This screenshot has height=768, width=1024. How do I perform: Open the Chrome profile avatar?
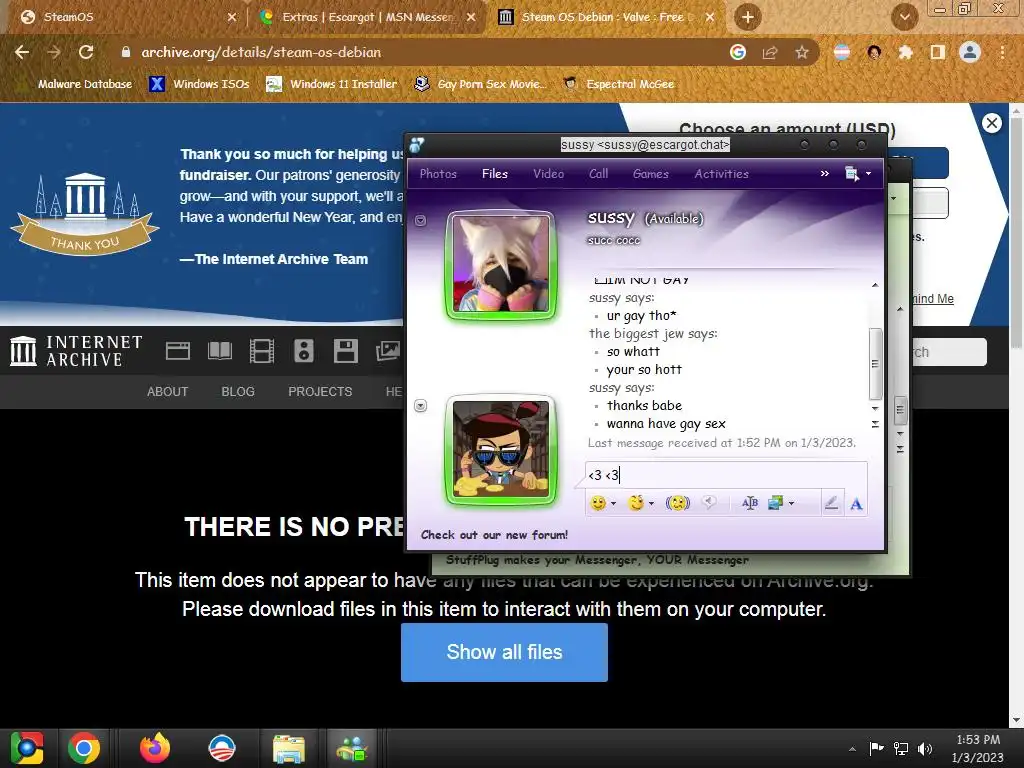pos(970,52)
